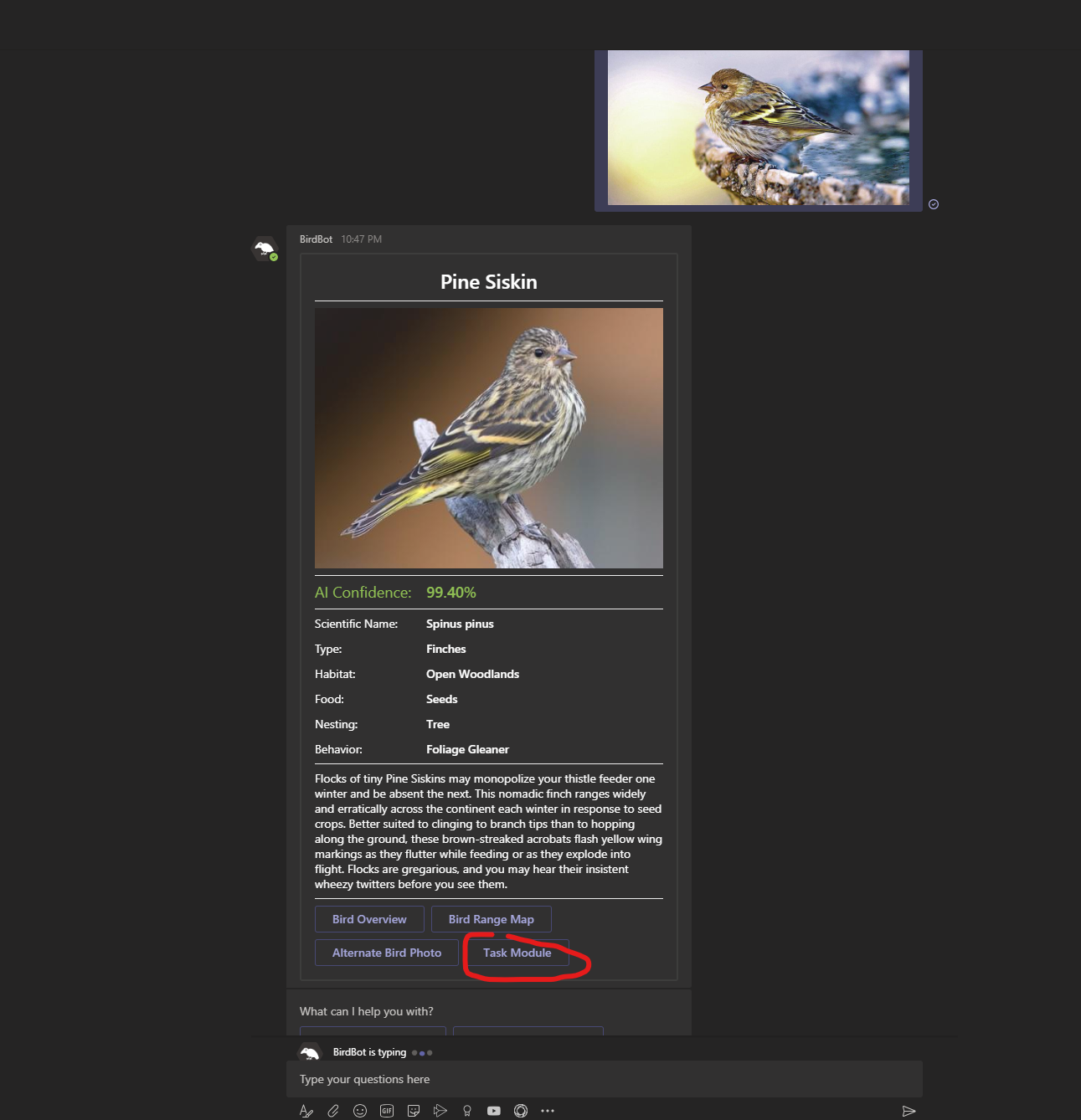Click the BirdBot avatar beside the card
Screen dimensions: 1081x1120
(265, 249)
